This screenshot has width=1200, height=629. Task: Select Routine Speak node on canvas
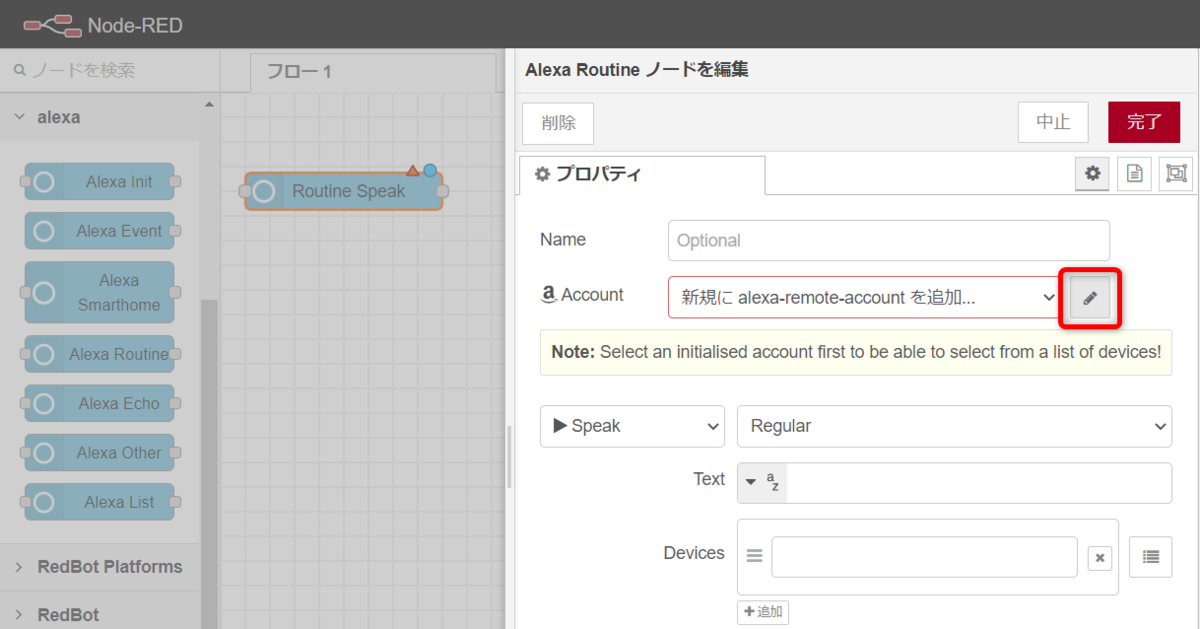343,191
